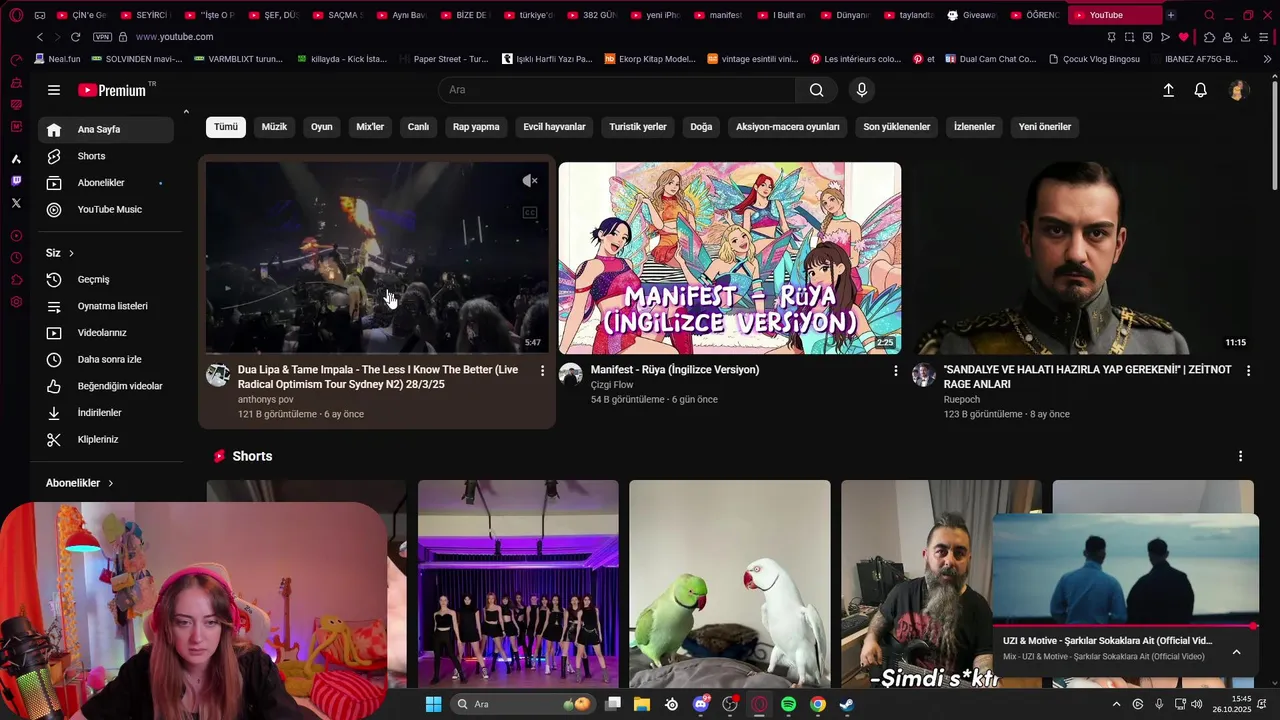Open the browser extensions icon
Image resolution: width=1280 pixels, height=720 pixels.
1209,37
